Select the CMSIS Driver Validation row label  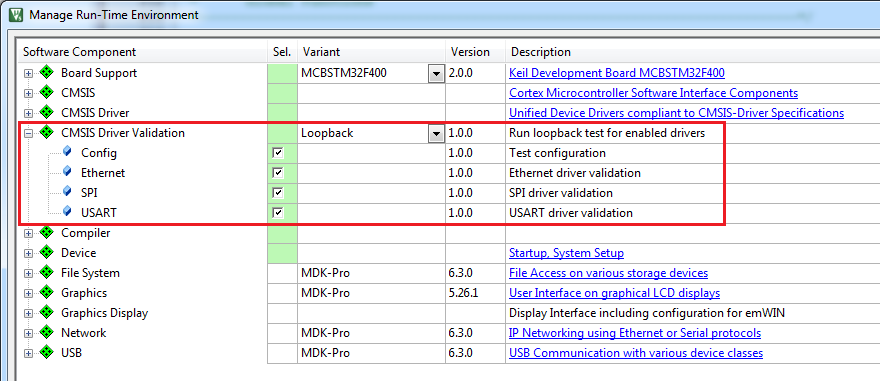click(123, 134)
